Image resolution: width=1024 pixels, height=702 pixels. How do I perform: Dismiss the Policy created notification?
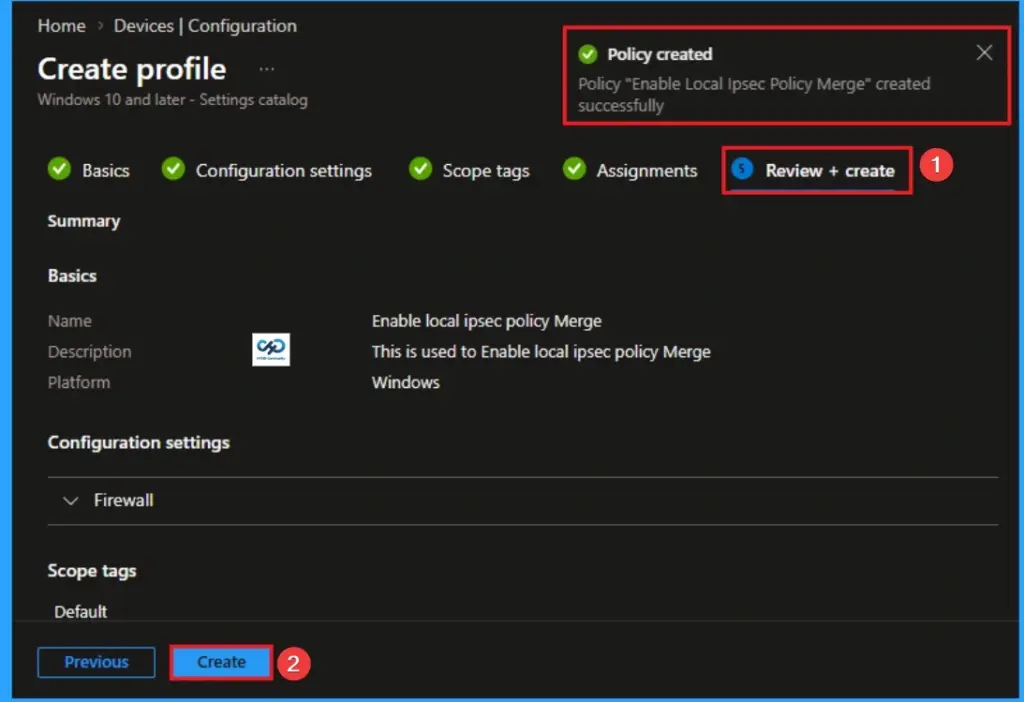[984, 52]
